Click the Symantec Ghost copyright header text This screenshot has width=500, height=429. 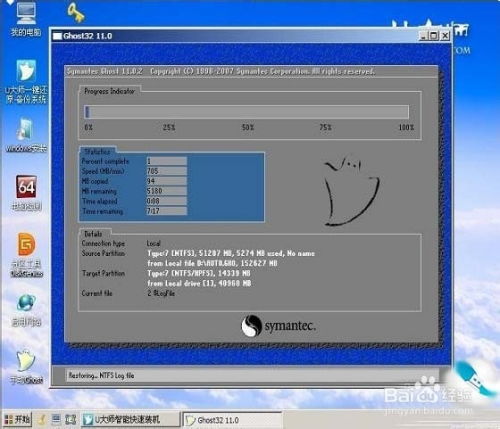click(x=221, y=71)
